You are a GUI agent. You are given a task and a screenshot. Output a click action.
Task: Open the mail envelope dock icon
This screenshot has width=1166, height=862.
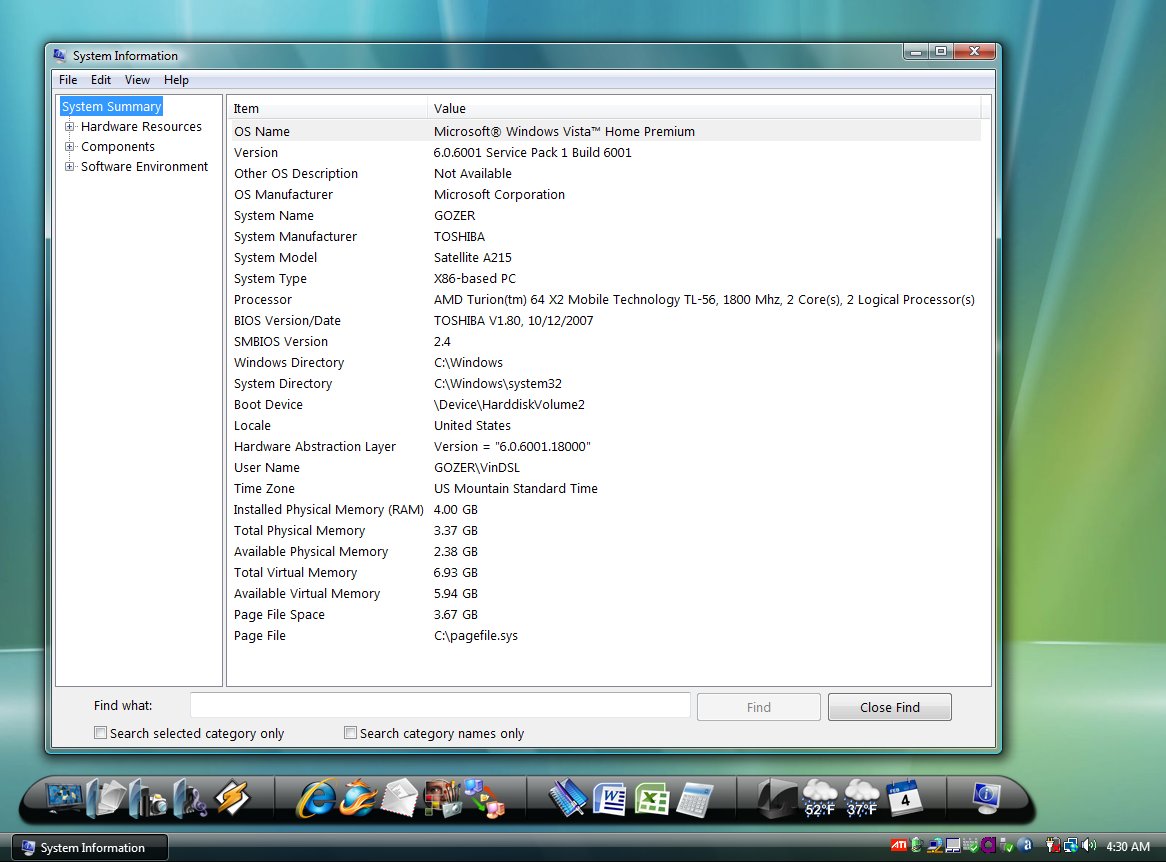[401, 799]
